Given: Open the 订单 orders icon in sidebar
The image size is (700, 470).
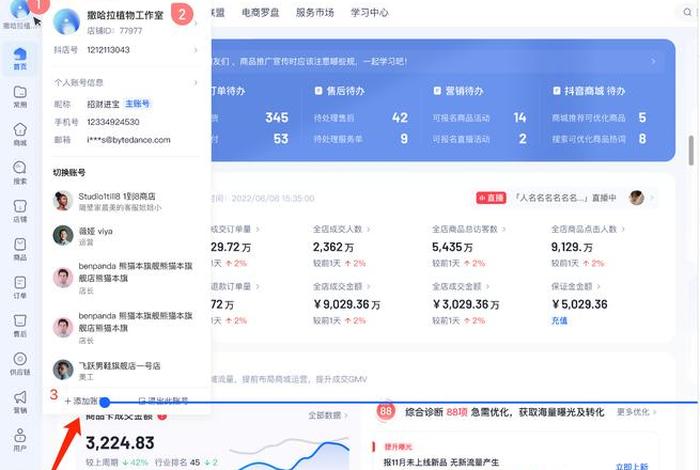Looking at the screenshot, I should 20,288.
